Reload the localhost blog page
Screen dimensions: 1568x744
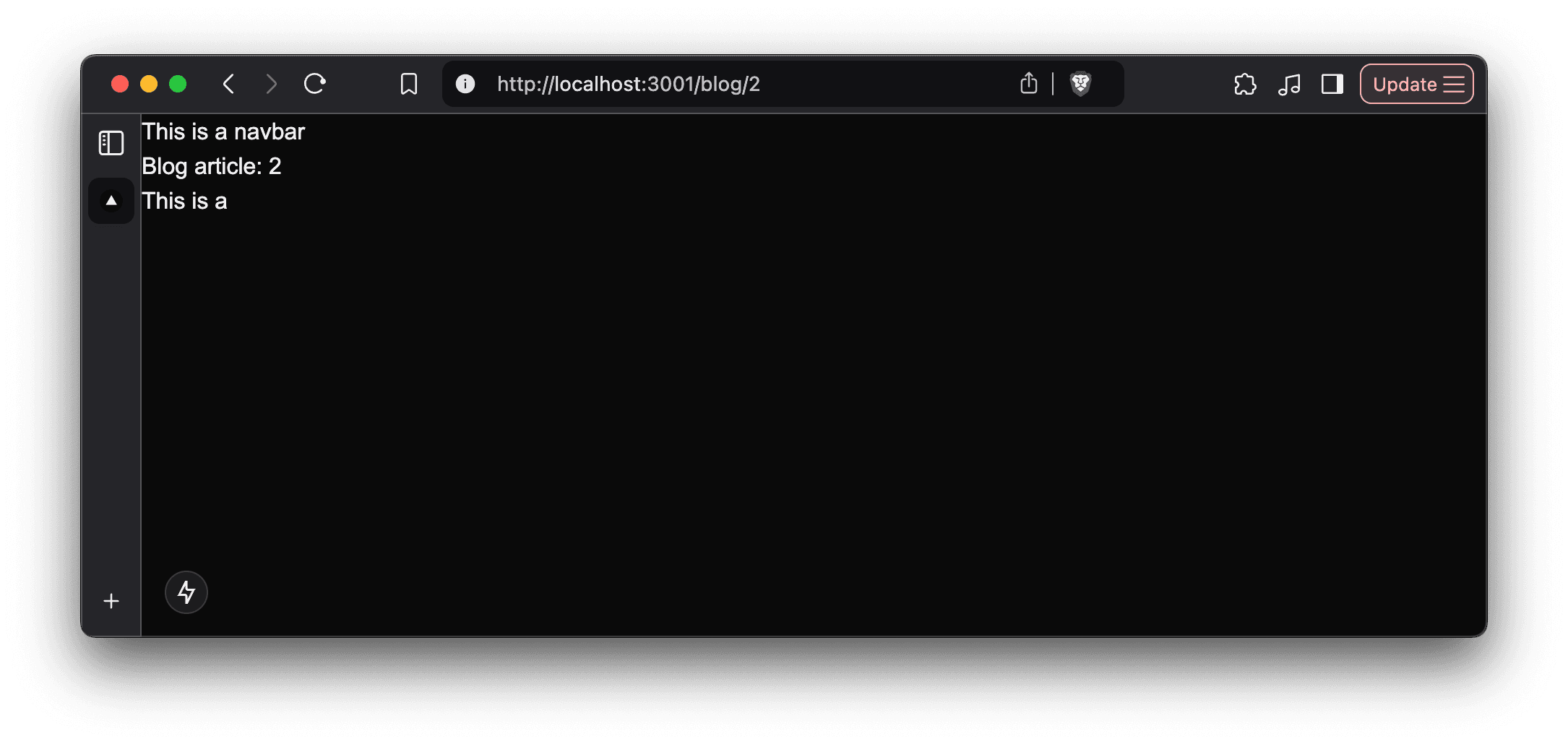coord(314,84)
